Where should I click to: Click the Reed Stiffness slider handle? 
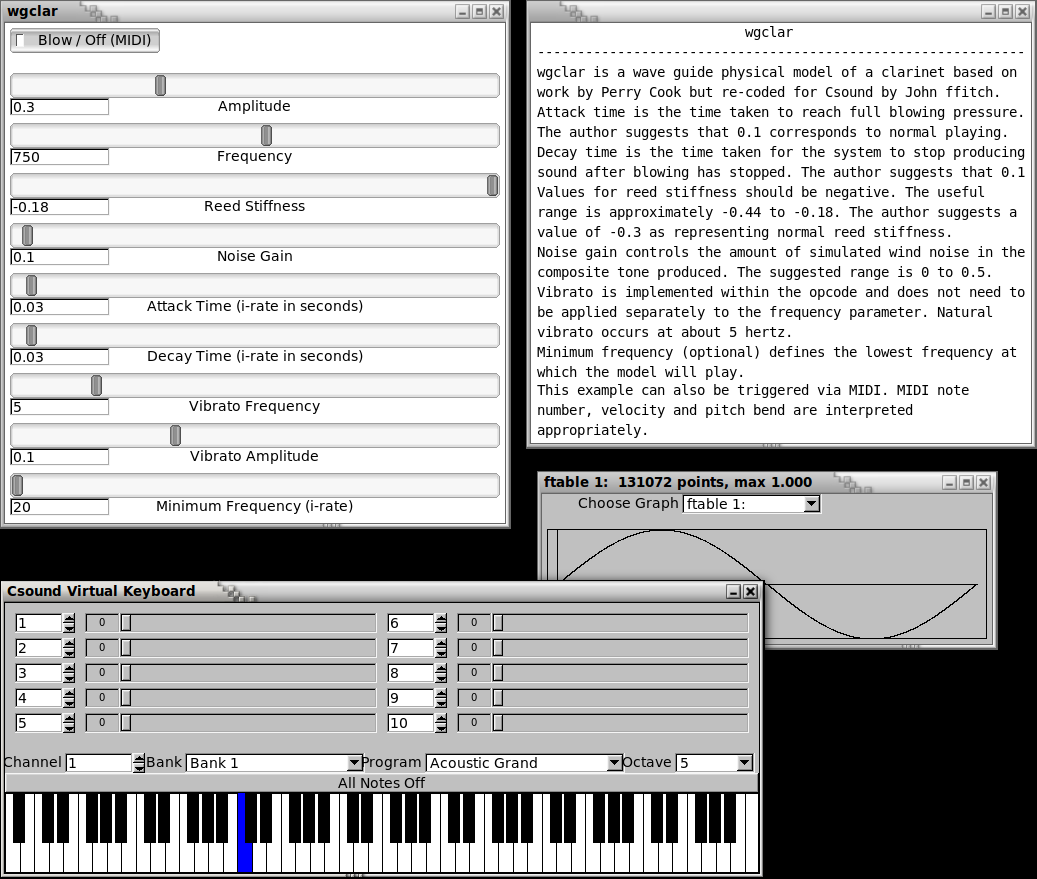click(x=492, y=186)
